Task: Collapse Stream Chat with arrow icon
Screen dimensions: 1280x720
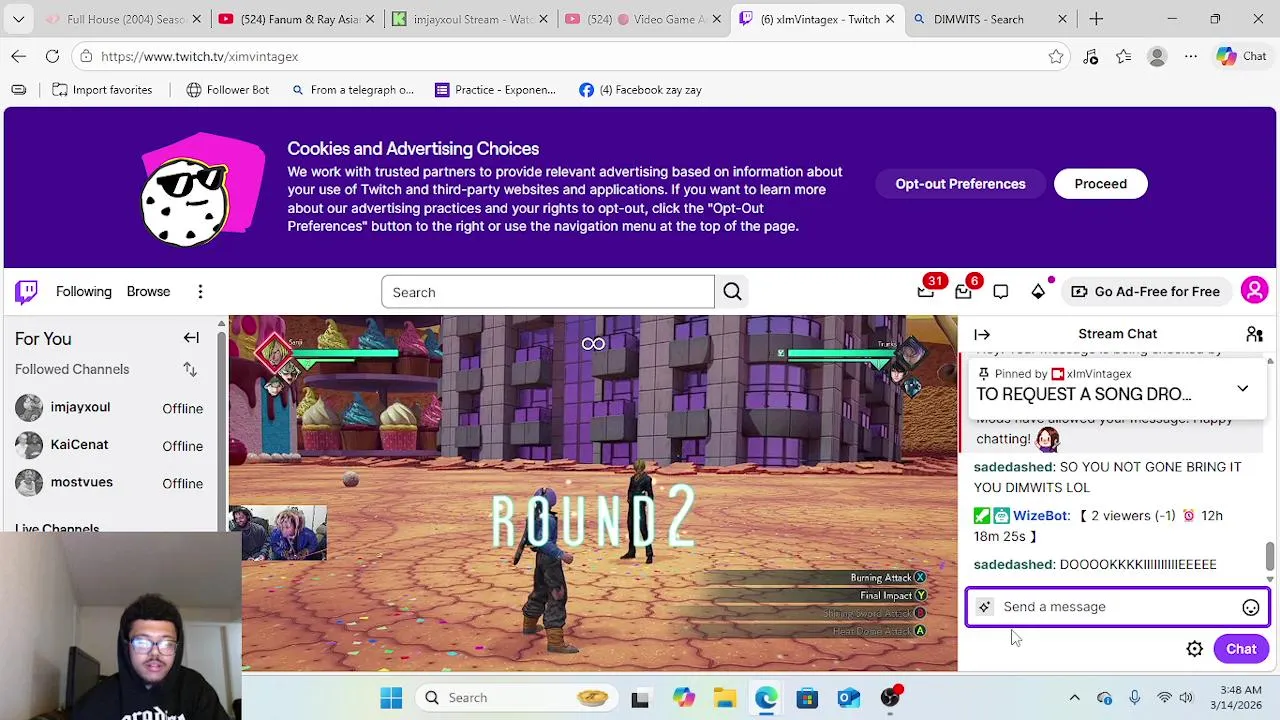Action: (982, 335)
